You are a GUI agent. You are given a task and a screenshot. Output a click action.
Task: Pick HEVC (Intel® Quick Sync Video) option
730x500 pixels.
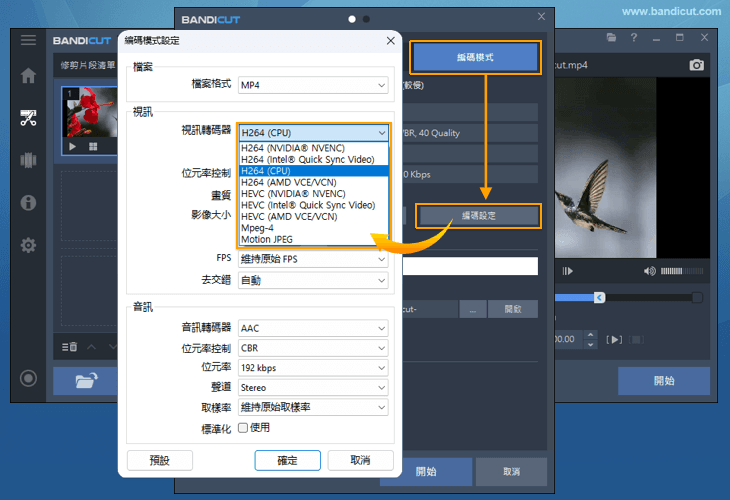tap(314, 205)
